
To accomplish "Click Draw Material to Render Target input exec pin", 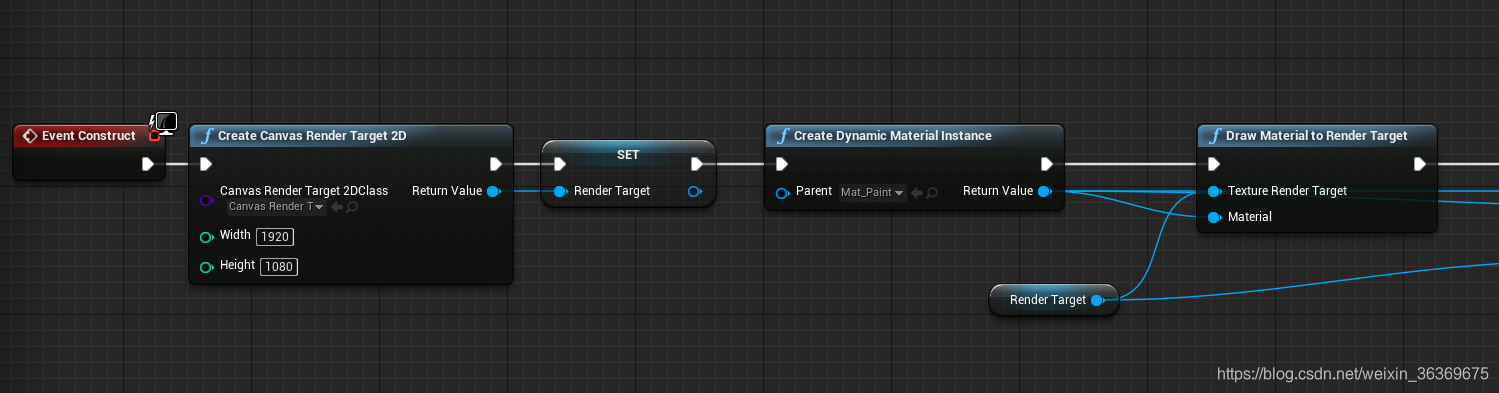I will click(1214, 164).
